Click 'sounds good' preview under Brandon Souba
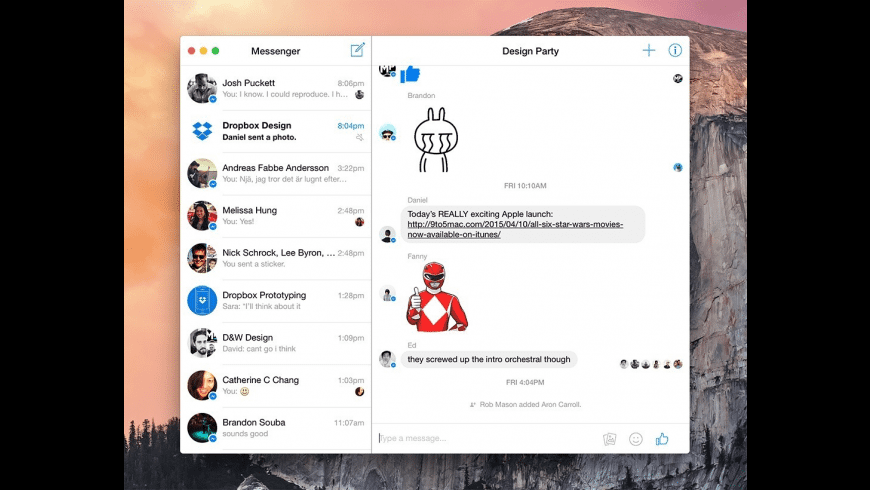The image size is (870, 490). click(245, 434)
